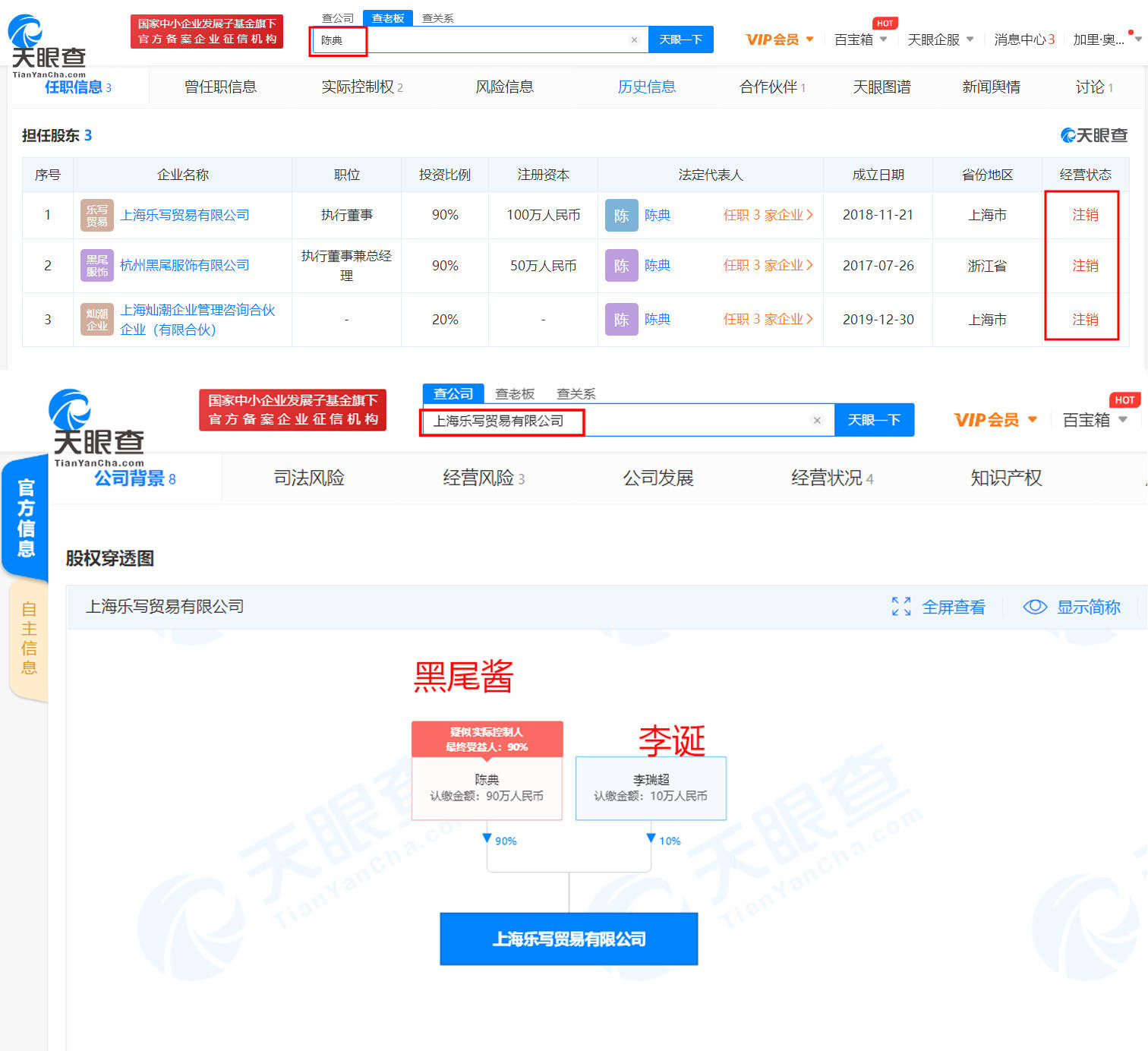Viewport: 1148px width, 1051px height.
Task: Open 全屏查看 fullscreen view of equity chart
Action: [938, 607]
